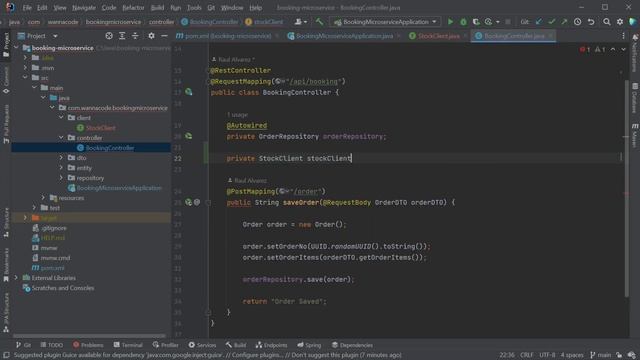Image resolution: width=640 pixels, height=360 pixels.
Task: Open Search Everywhere magnifier icon
Action: [x=607, y=22]
